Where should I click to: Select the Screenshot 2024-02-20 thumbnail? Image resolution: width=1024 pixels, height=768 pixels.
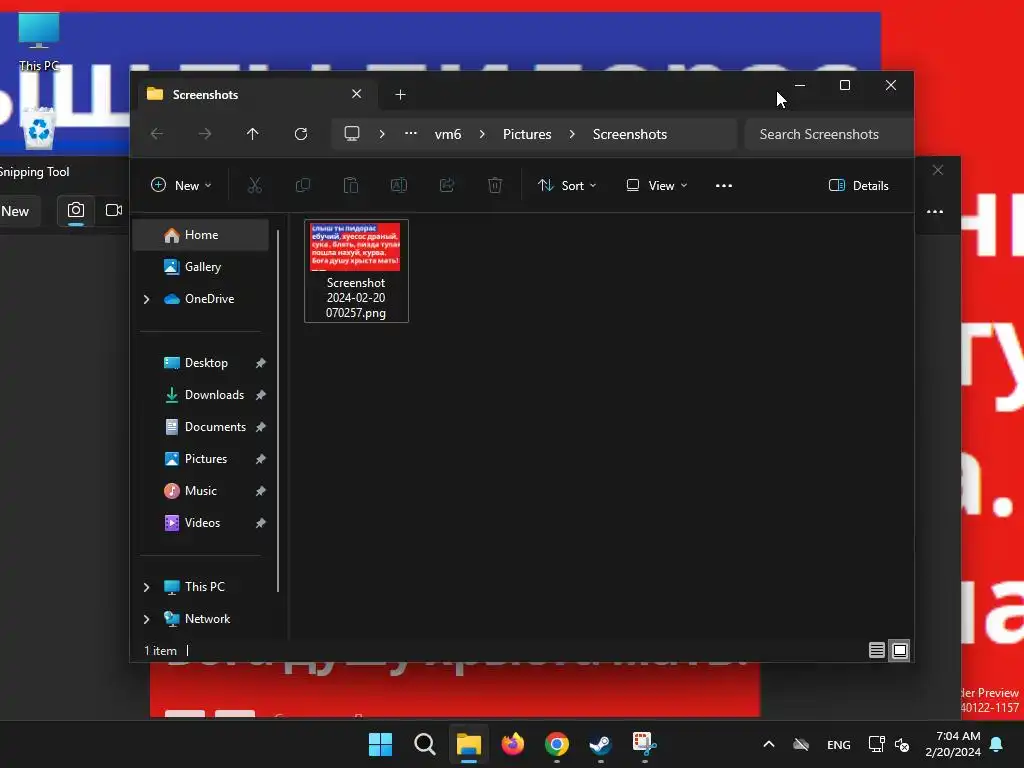click(356, 270)
